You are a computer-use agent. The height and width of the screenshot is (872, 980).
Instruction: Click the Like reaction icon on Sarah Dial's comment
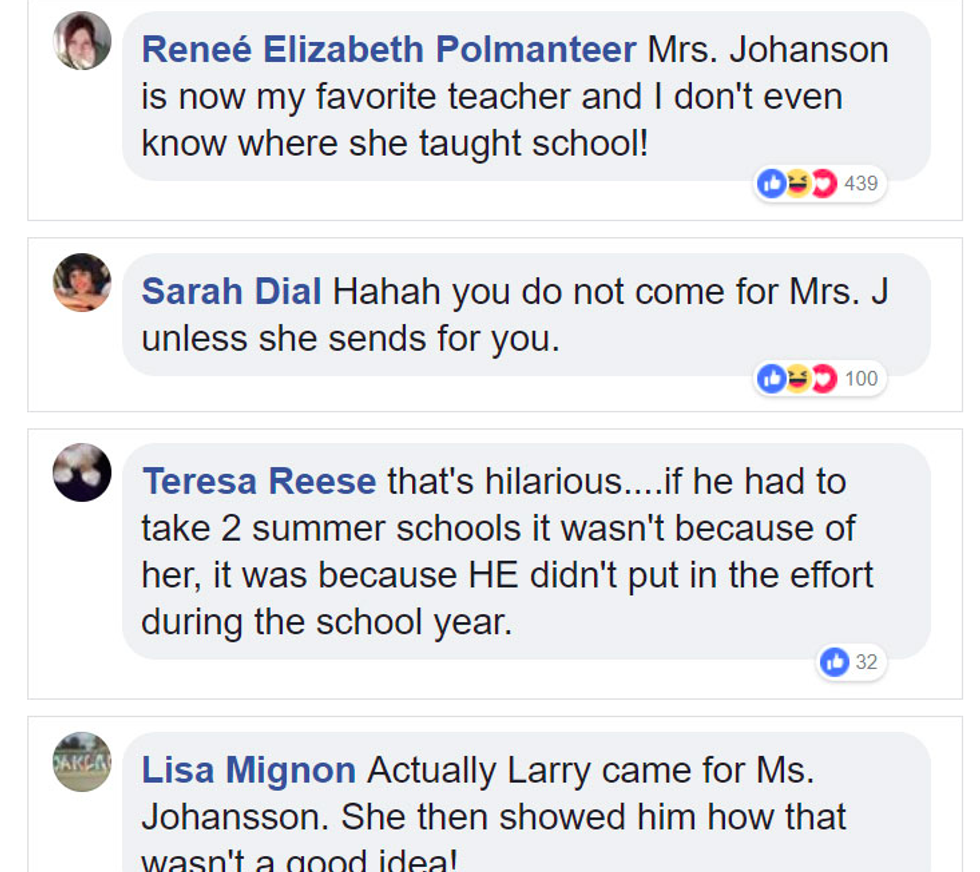pyautogui.click(x=772, y=378)
